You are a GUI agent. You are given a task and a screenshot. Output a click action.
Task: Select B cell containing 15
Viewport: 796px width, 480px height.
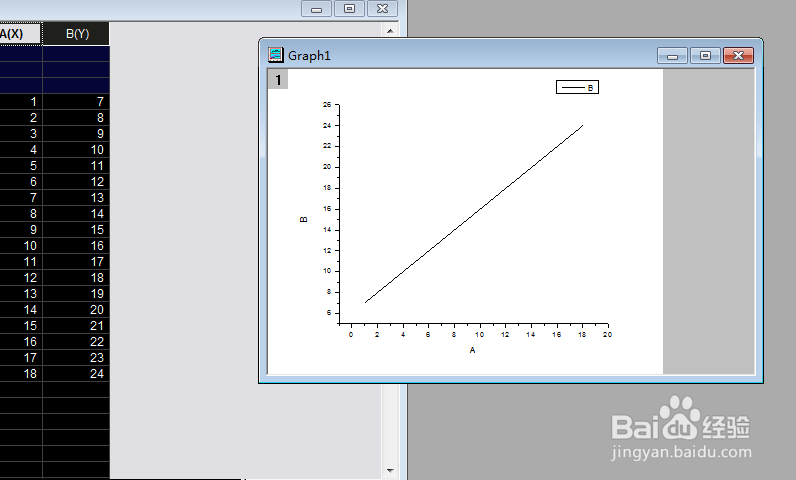click(x=76, y=229)
